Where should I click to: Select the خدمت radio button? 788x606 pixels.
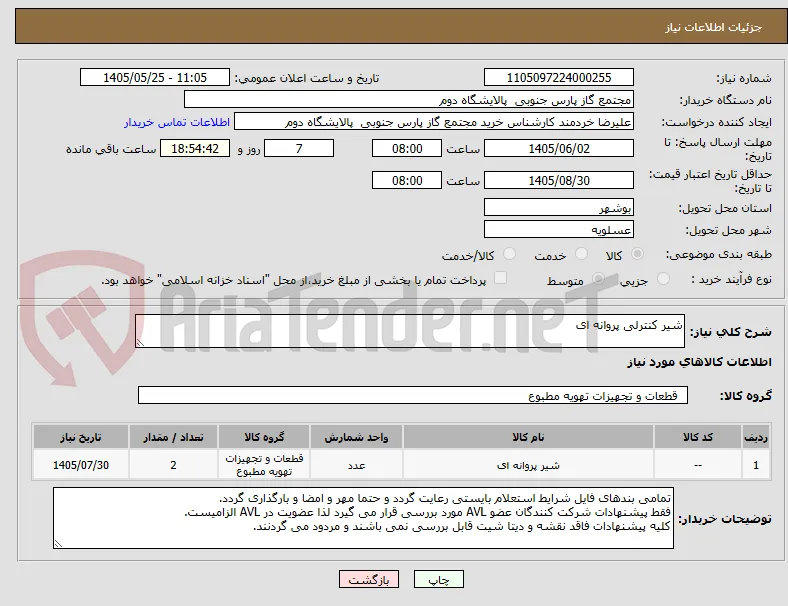click(581, 254)
